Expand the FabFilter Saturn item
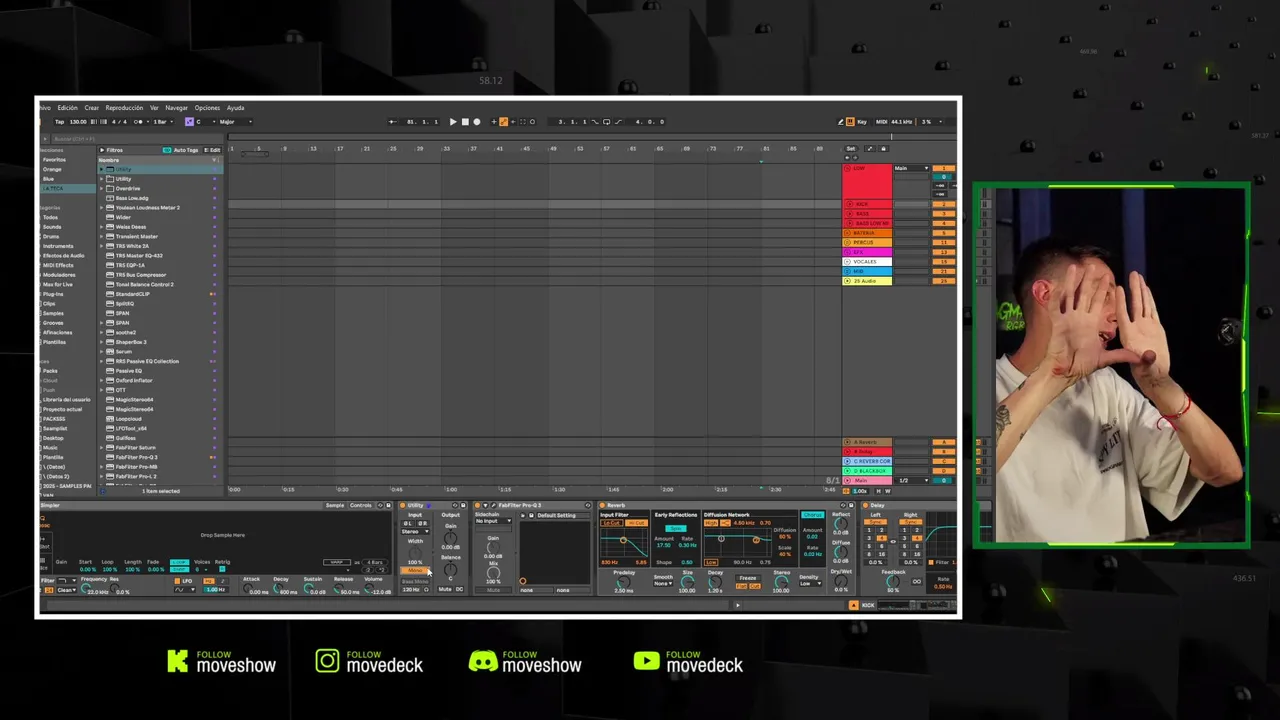Screen dimensions: 1280x720 (102, 448)
